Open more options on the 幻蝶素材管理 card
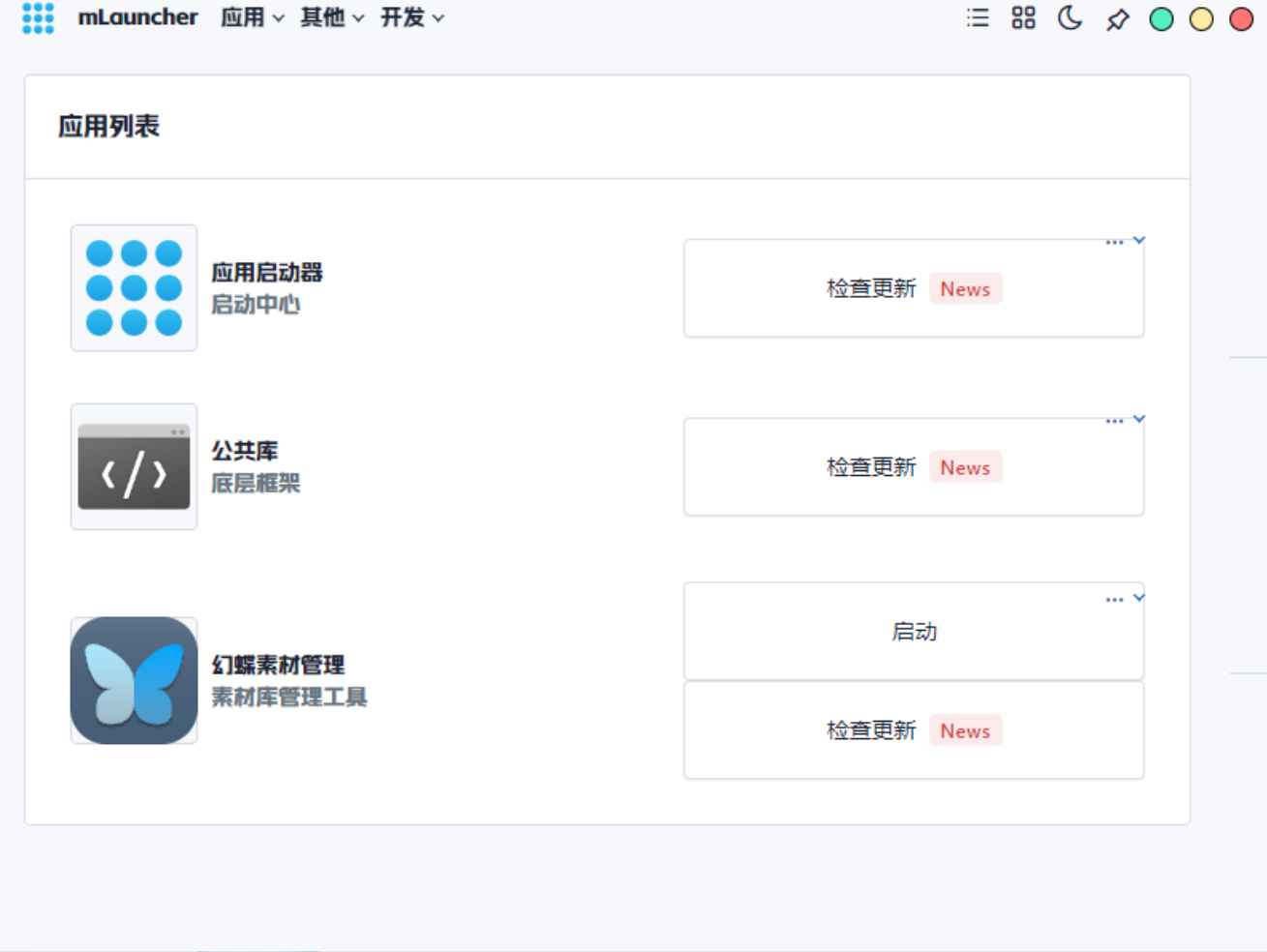The width and height of the screenshot is (1267, 952). tap(1113, 599)
